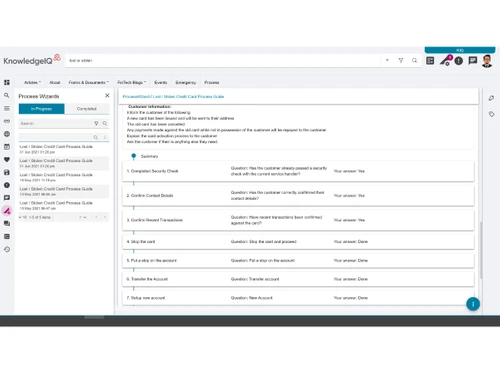Click the magnifier icon in main search bar
Image resolution: width=500 pixels, height=375 pixels.
click(414, 60)
